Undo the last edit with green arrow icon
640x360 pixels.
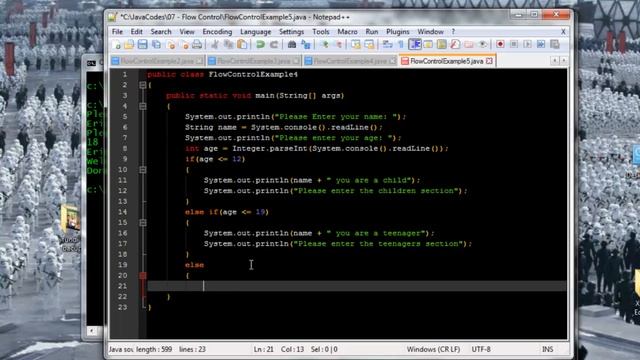260,44
